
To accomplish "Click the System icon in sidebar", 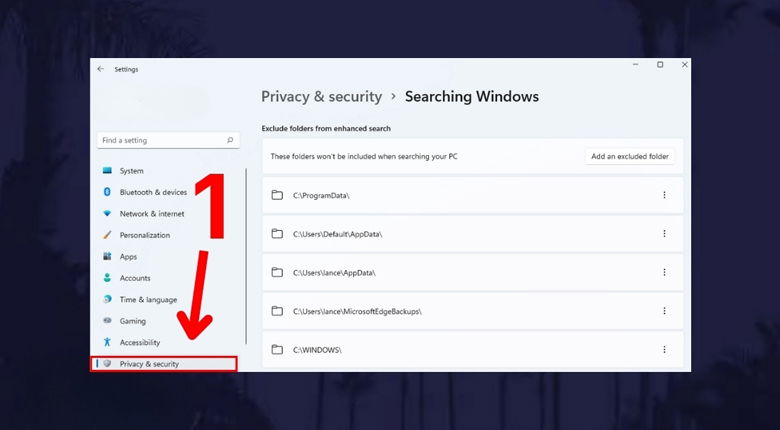I will (x=107, y=171).
